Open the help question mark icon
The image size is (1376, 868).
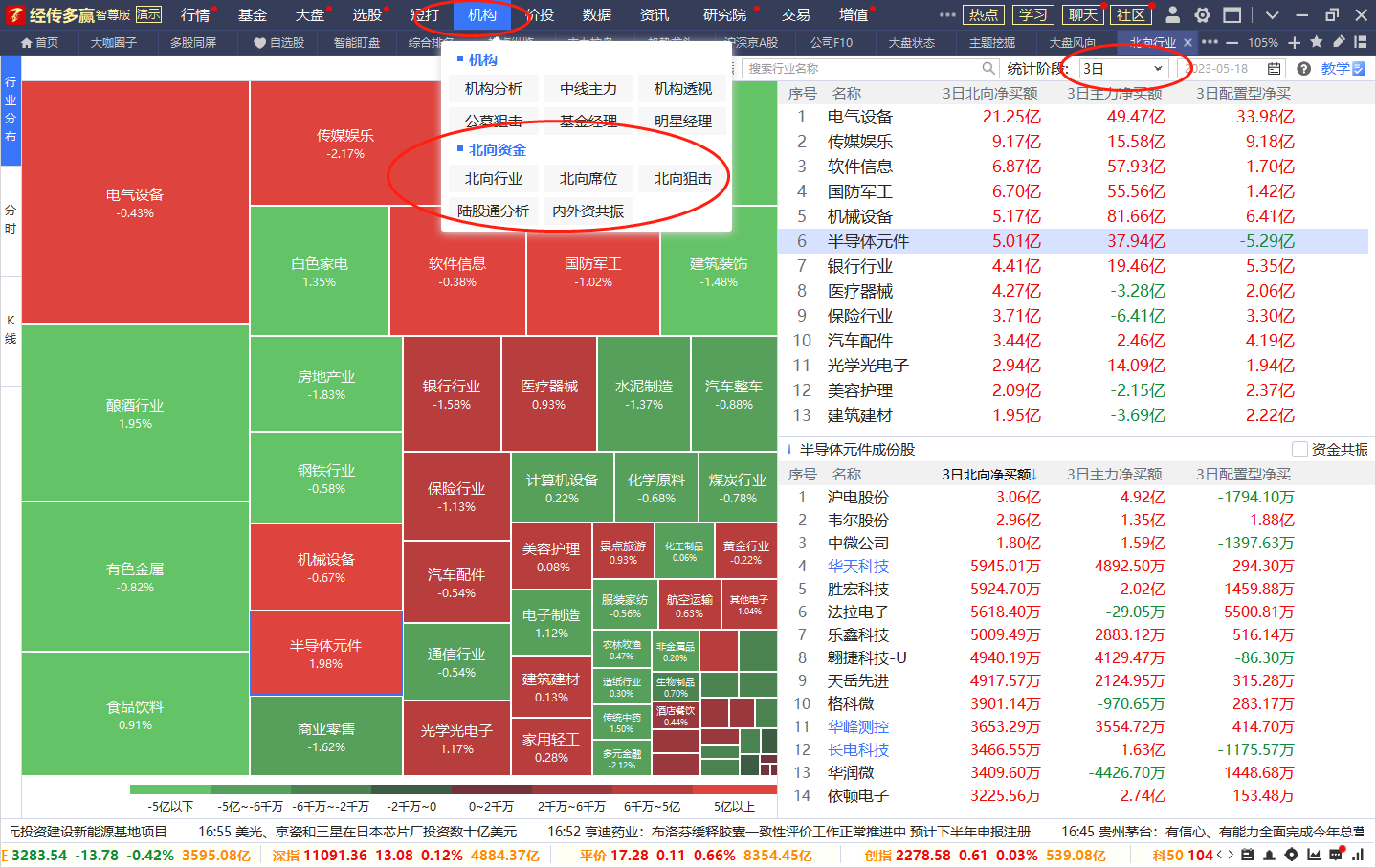[1303, 69]
